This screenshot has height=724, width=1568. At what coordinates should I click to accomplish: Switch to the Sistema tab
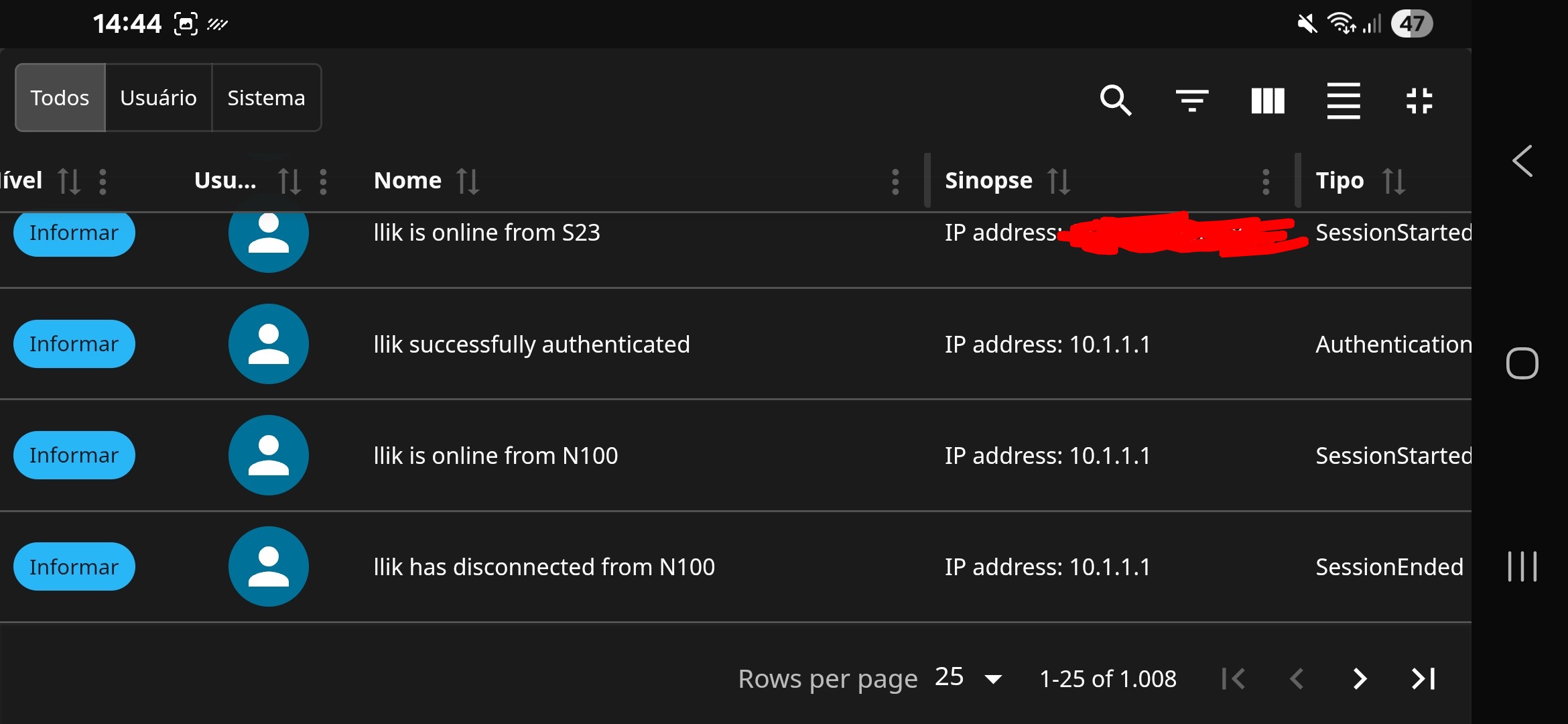266,98
